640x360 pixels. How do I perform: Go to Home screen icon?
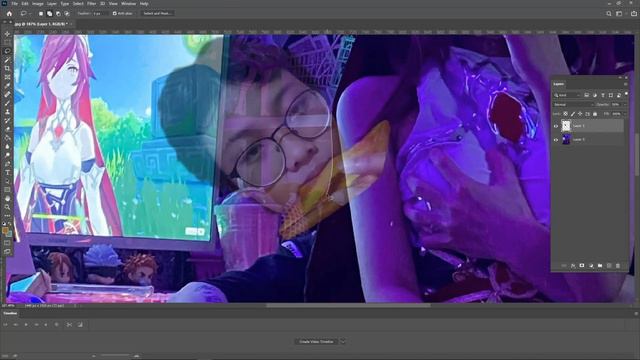pyautogui.click(x=9, y=13)
